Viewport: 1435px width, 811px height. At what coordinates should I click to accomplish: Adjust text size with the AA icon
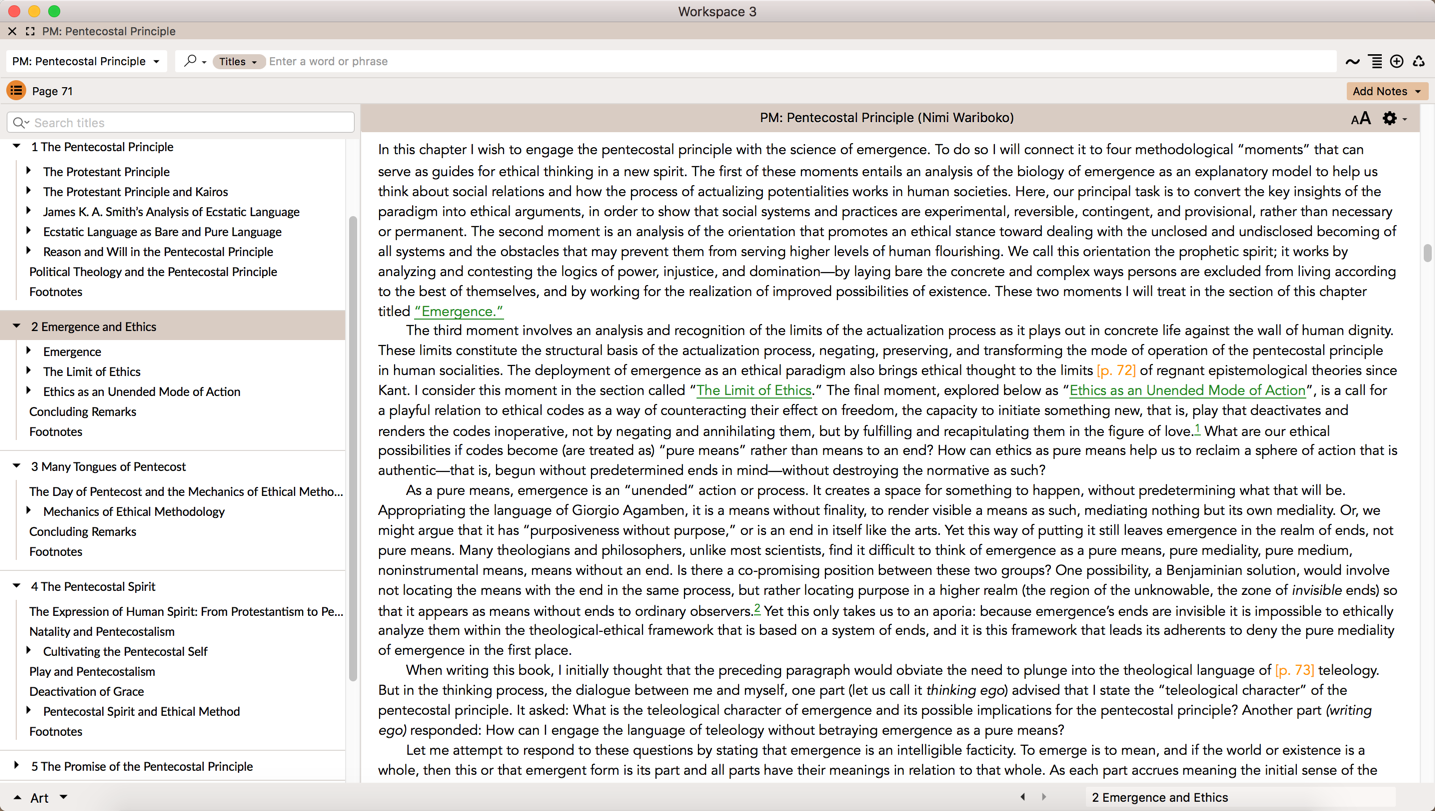[1360, 119]
